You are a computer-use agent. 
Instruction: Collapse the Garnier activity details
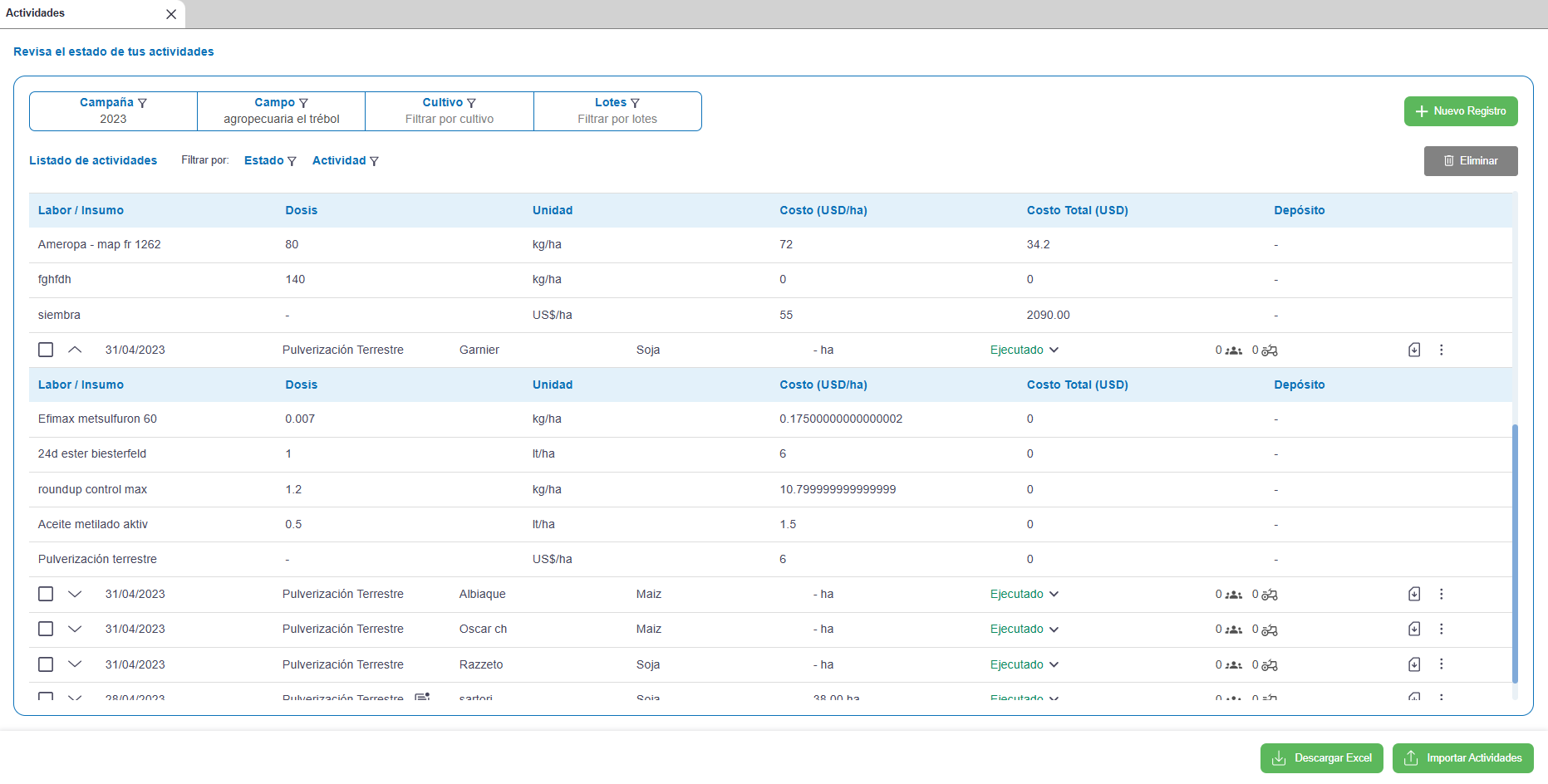tap(75, 350)
